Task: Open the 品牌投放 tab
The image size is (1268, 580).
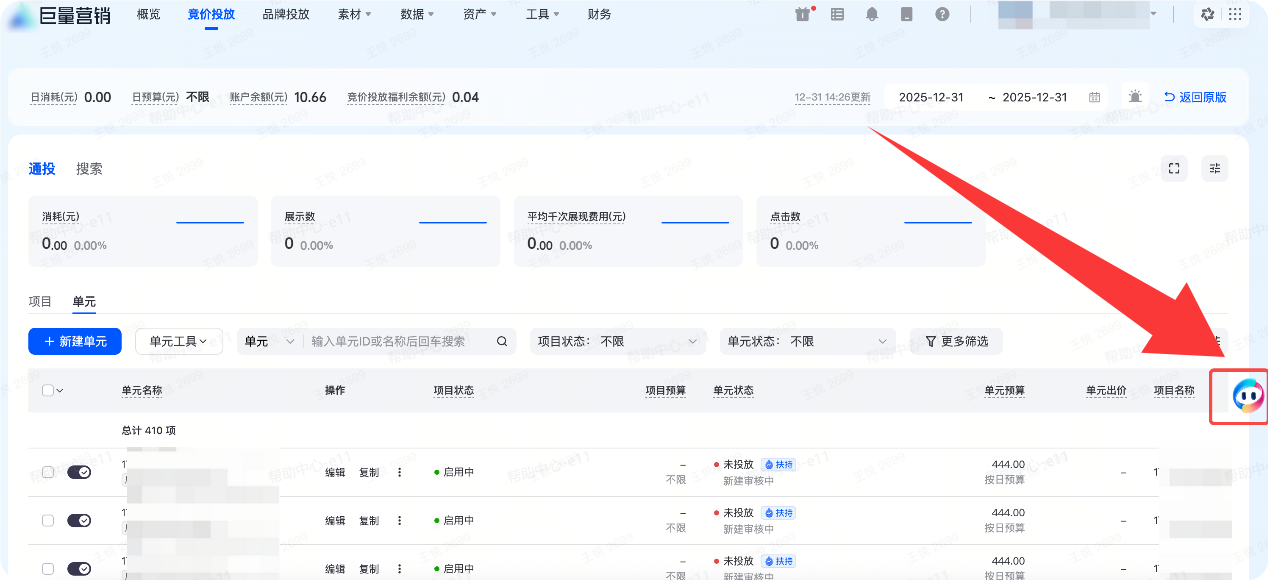Action: (286, 14)
